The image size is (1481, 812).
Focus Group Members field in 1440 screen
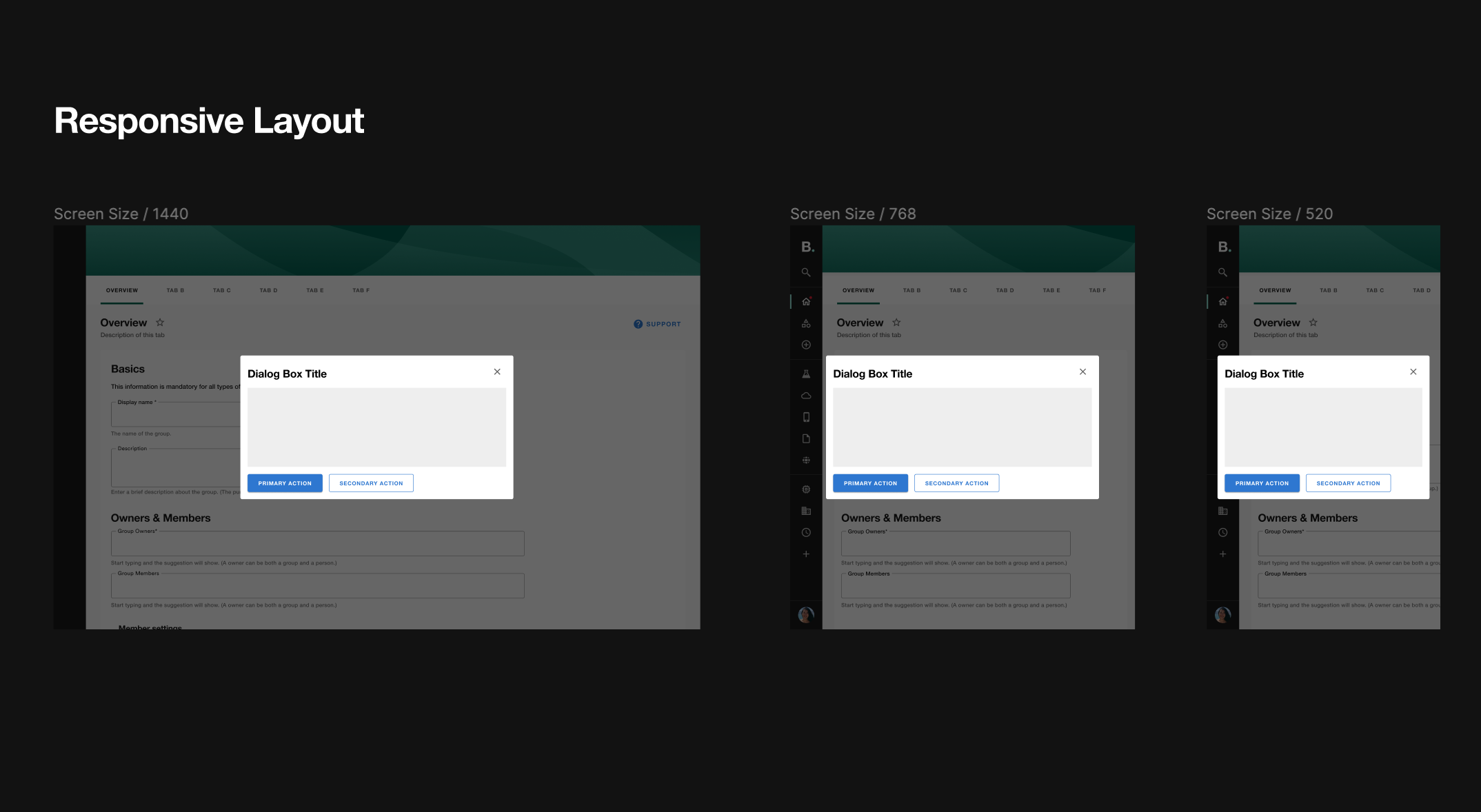(318, 585)
